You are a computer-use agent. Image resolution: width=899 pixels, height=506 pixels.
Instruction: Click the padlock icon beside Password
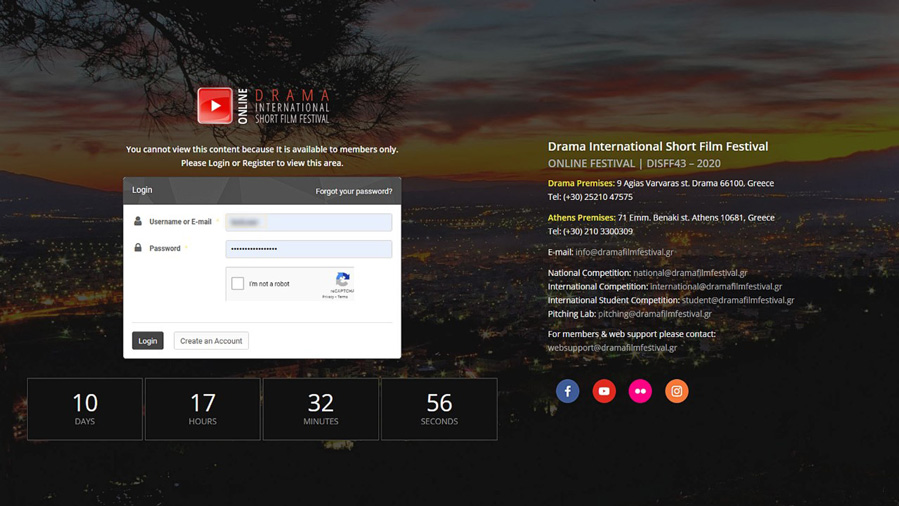[x=138, y=248]
